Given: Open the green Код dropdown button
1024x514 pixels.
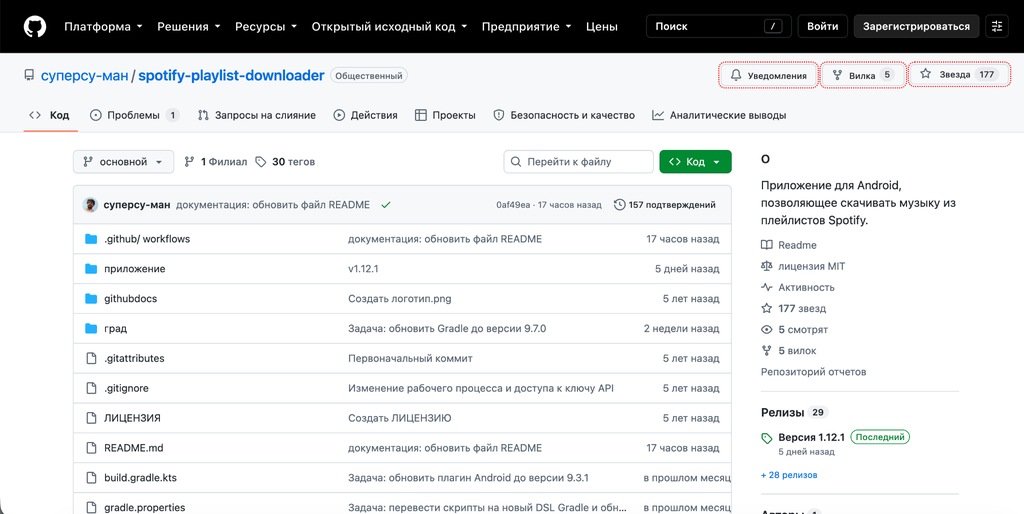Looking at the screenshot, I should point(696,162).
